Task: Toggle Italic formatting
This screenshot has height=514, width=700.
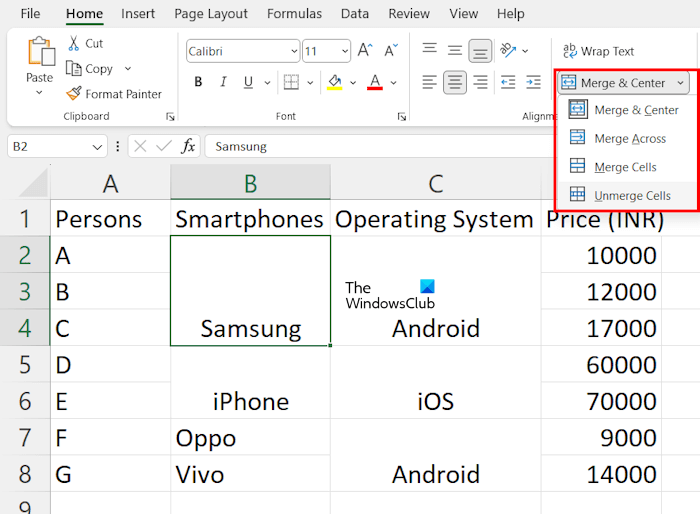Action: coord(223,82)
